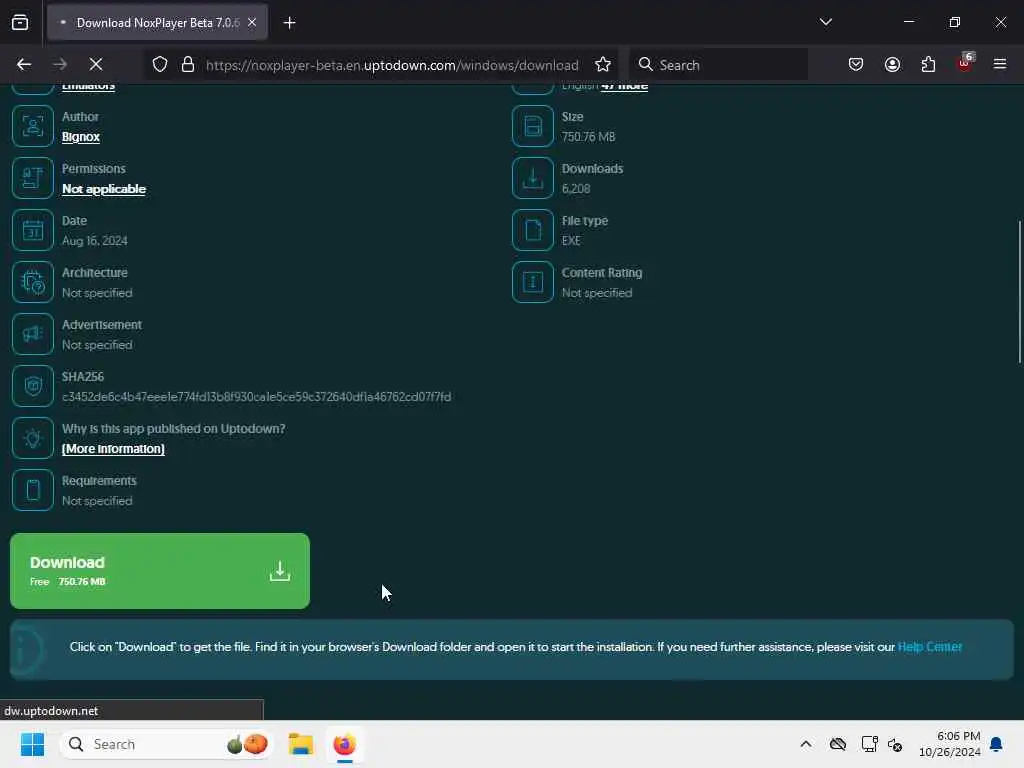Click the page vertical scrollbar thumb
This screenshot has width=1024, height=768.
pyautogui.click(x=1019, y=292)
